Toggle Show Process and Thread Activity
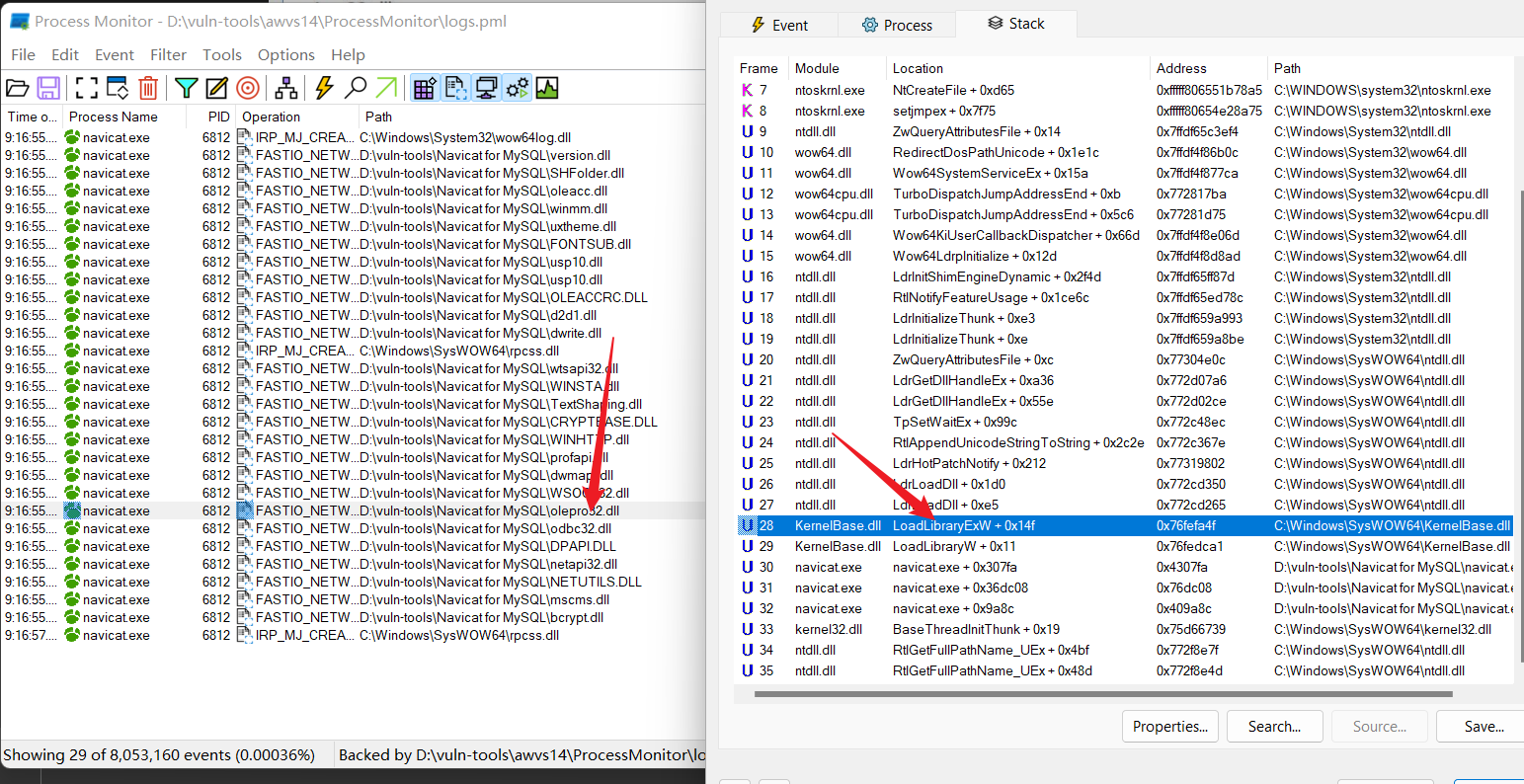Screen dimensions: 1524x784 [517, 88]
